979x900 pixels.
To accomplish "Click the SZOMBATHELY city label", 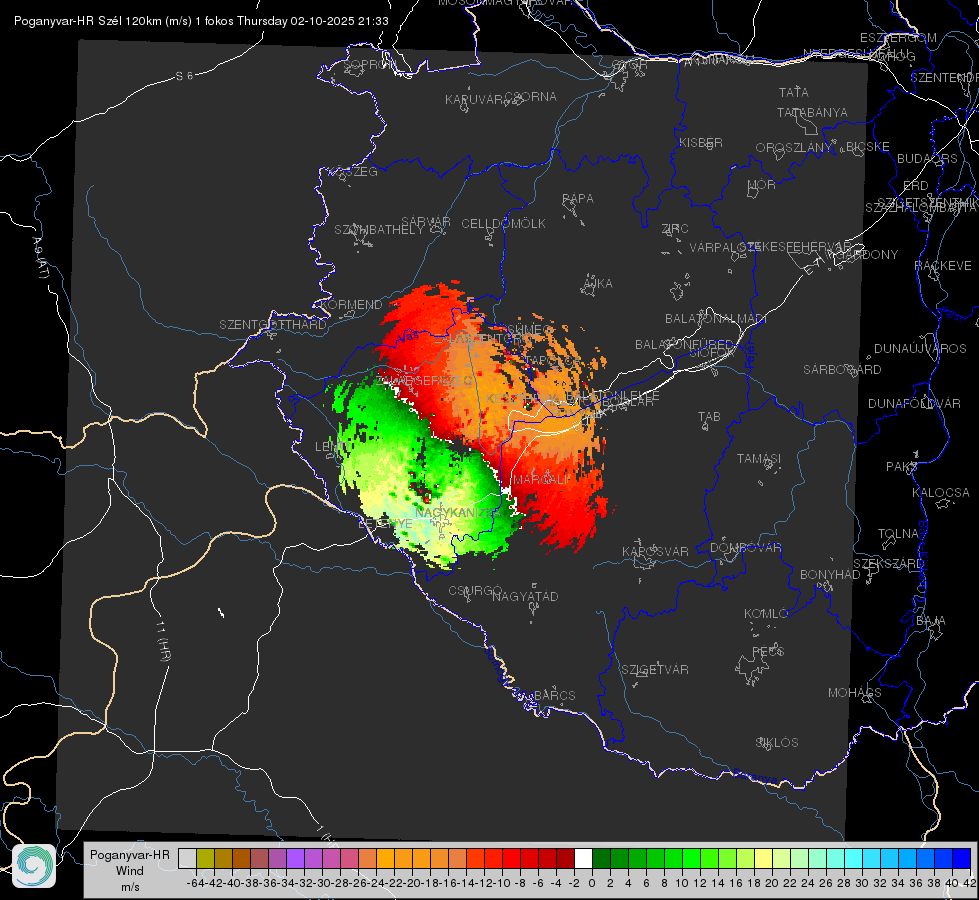I will coord(378,230).
